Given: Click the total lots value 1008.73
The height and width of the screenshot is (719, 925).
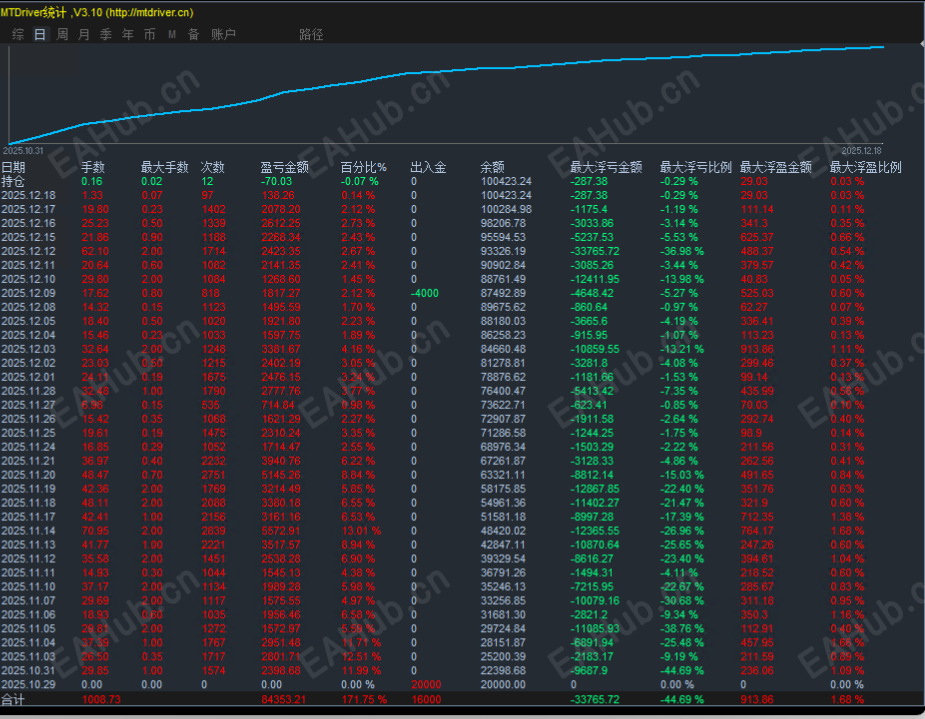Looking at the screenshot, I should point(101,700).
